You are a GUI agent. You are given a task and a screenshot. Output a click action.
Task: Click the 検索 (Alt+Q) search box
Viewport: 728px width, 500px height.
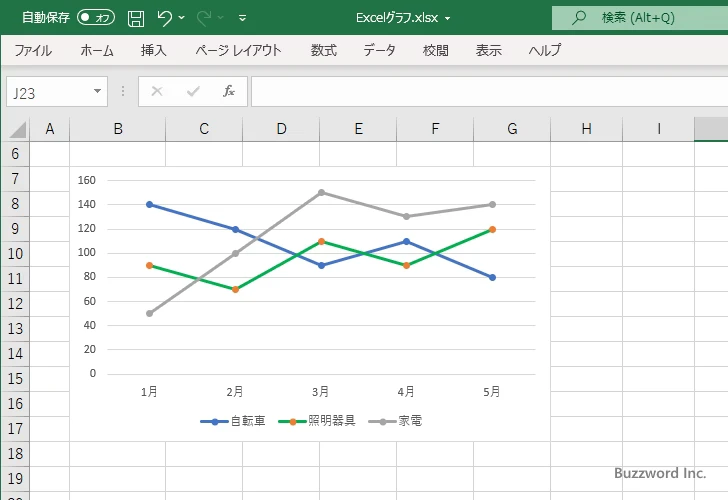point(640,18)
